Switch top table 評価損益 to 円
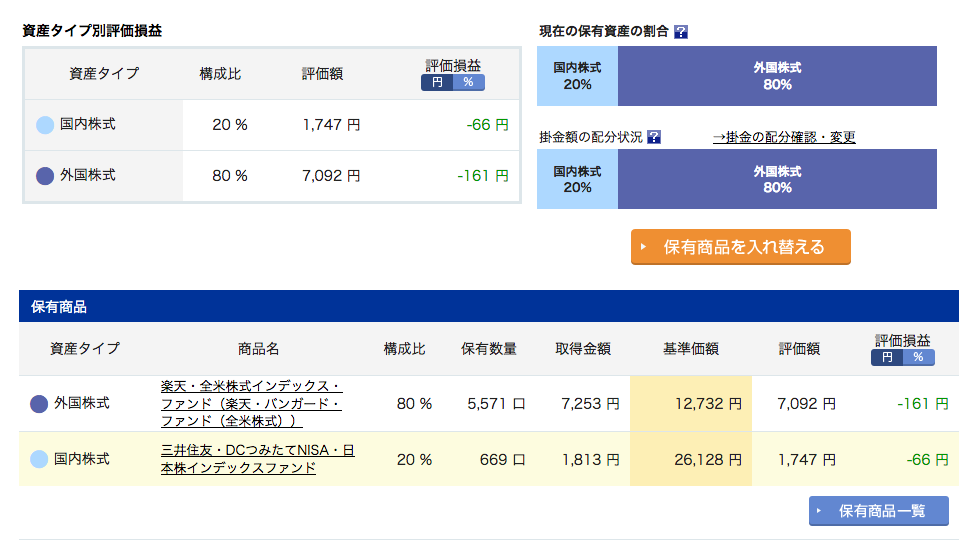The image size is (965, 553). tap(437, 82)
